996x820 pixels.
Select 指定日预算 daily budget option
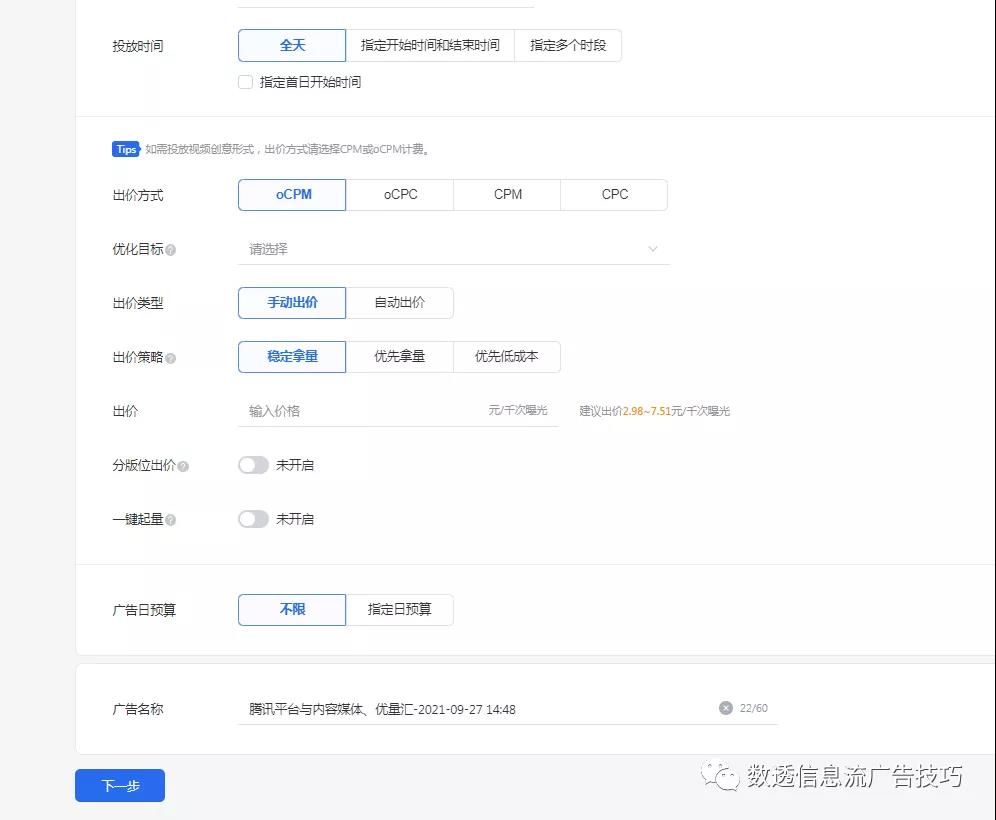[400, 610]
